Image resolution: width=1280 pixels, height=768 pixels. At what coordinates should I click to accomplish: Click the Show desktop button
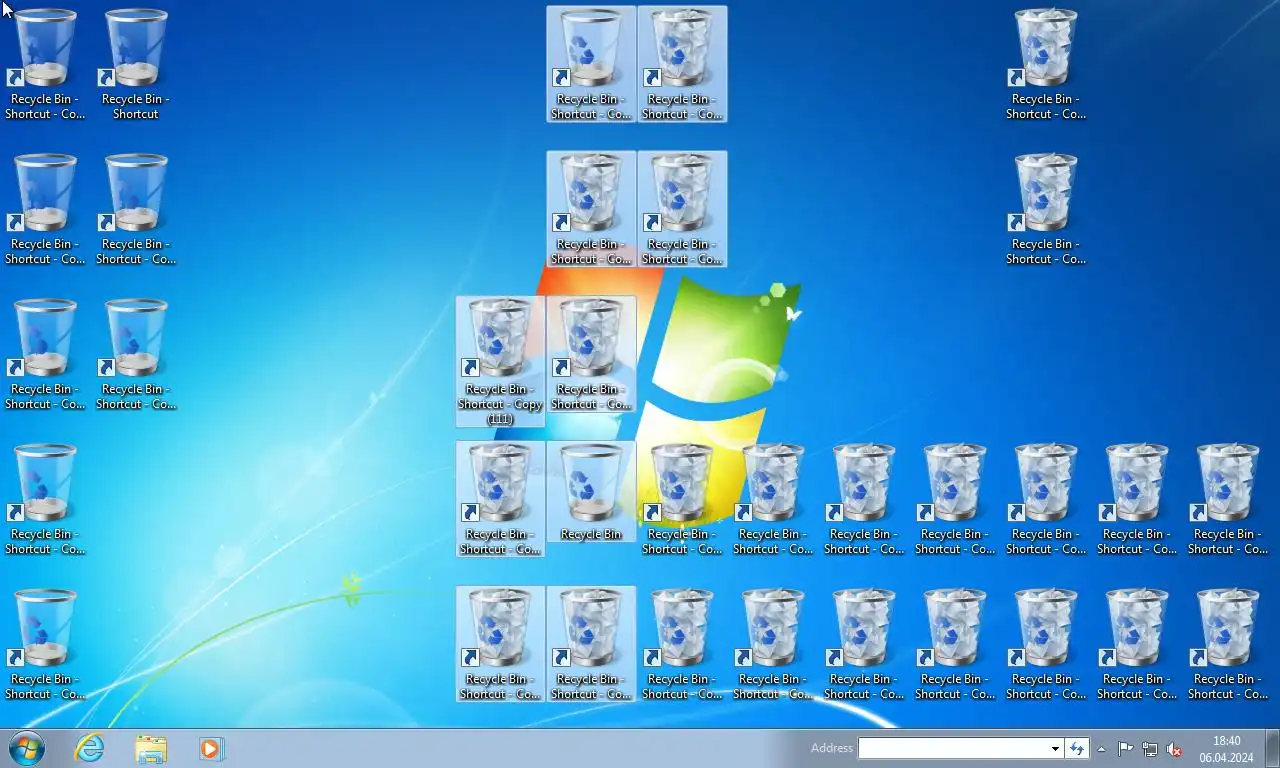pos(1272,748)
